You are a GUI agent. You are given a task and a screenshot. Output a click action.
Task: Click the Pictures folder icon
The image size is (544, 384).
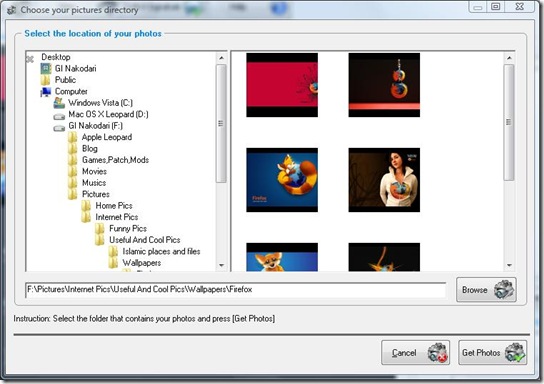pyautogui.click(x=73, y=194)
